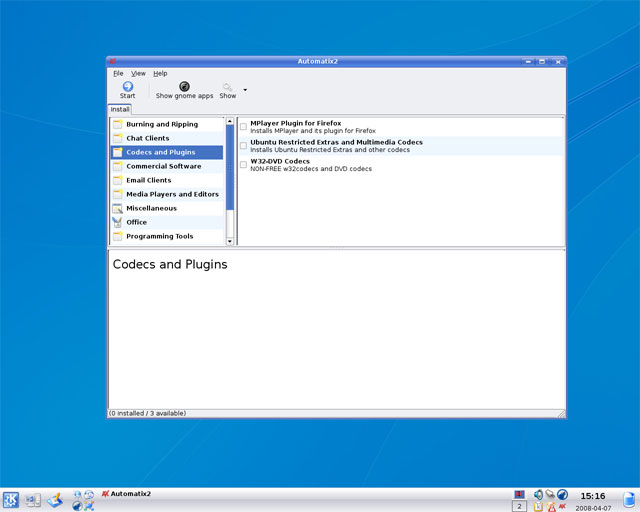Screen dimensions: 640x512
Task: Select the Miscellaneous category
Action: coord(167,208)
